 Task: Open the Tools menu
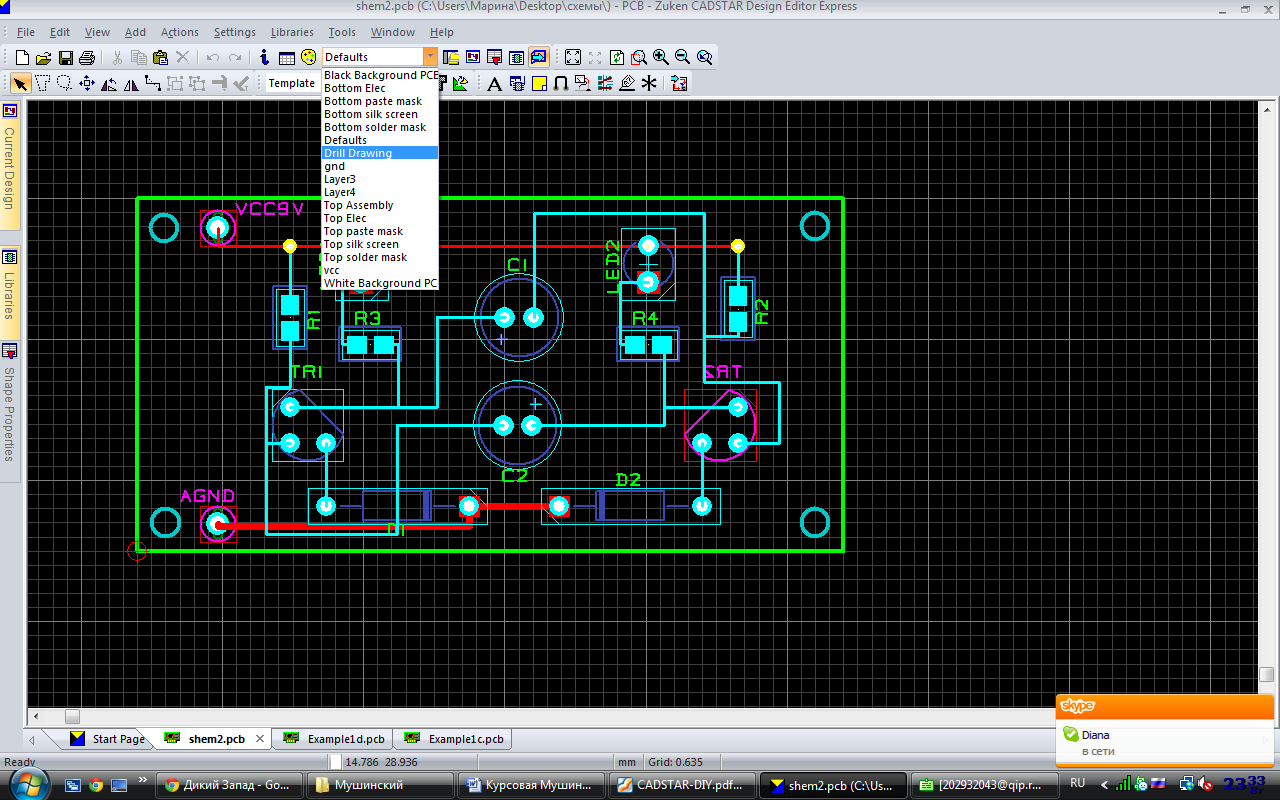pos(342,32)
